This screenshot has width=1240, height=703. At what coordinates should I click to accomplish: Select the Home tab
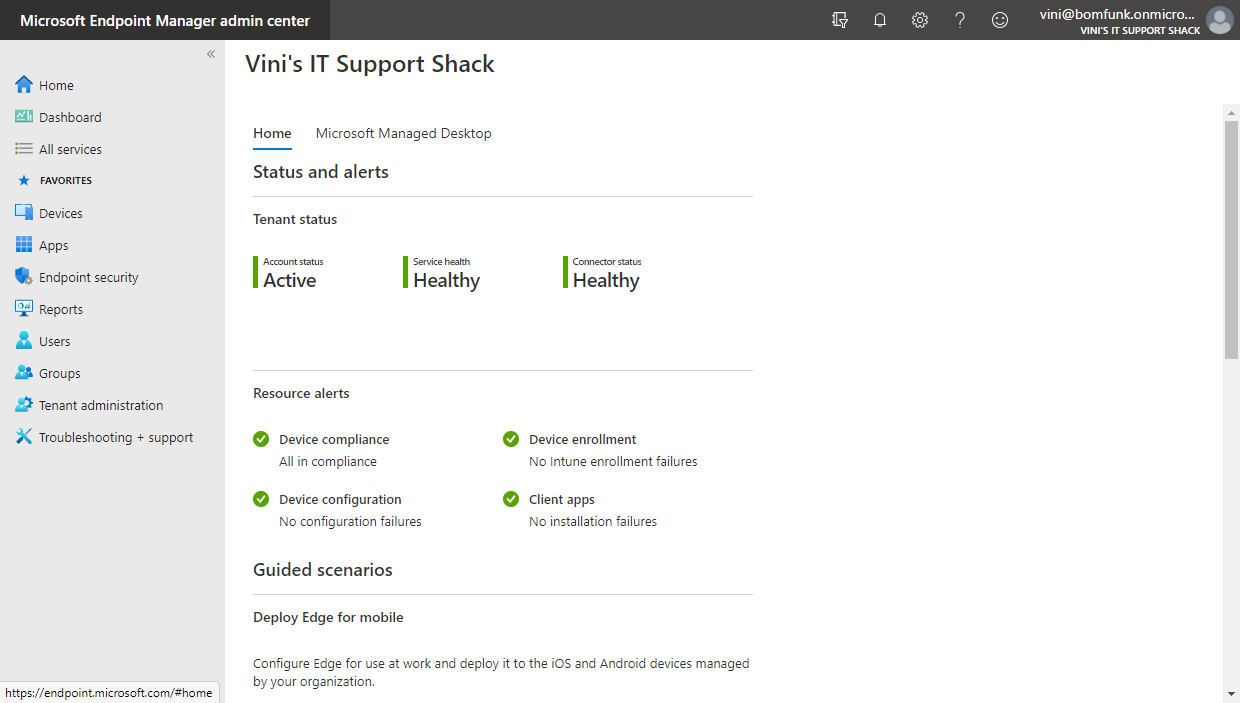click(x=272, y=133)
